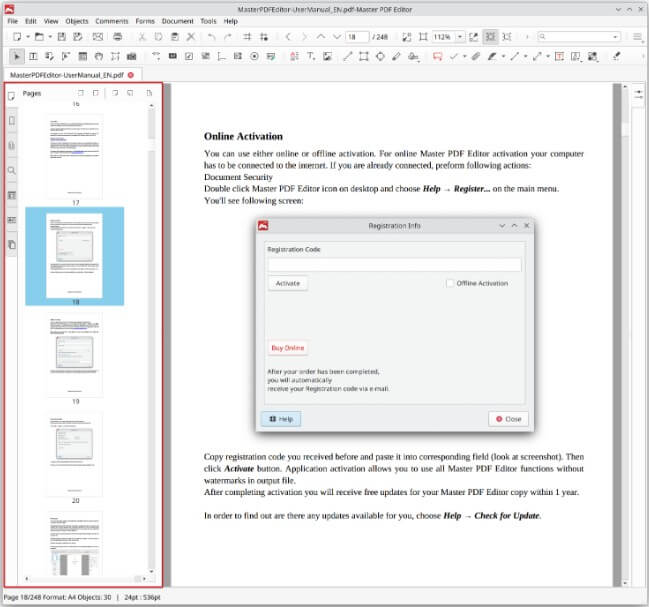Click the New document icon
Viewport: 649px width, 607px height.
pyautogui.click(x=17, y=37)
